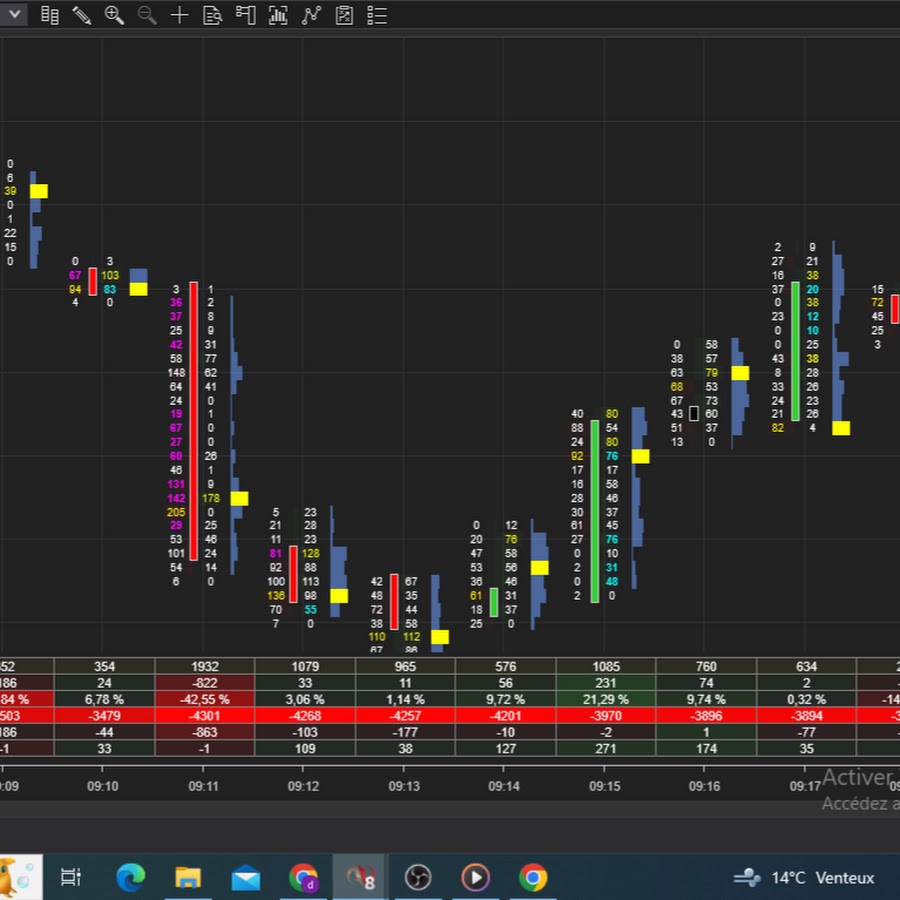900x900 pixels.
Task: Click the 09:14 time axis label
Action: click(504, 786)
